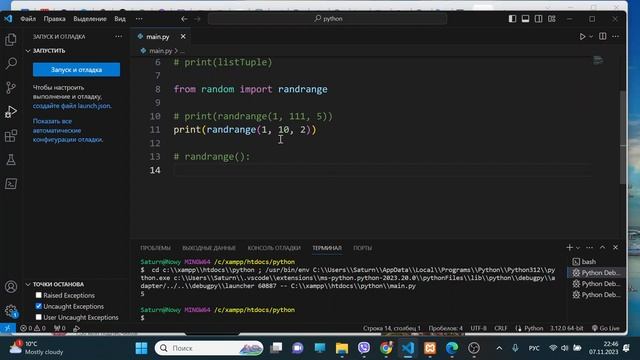Screen dimensions: 640x360
Task: Close the main.py editor tab
Action: point(183,36)
